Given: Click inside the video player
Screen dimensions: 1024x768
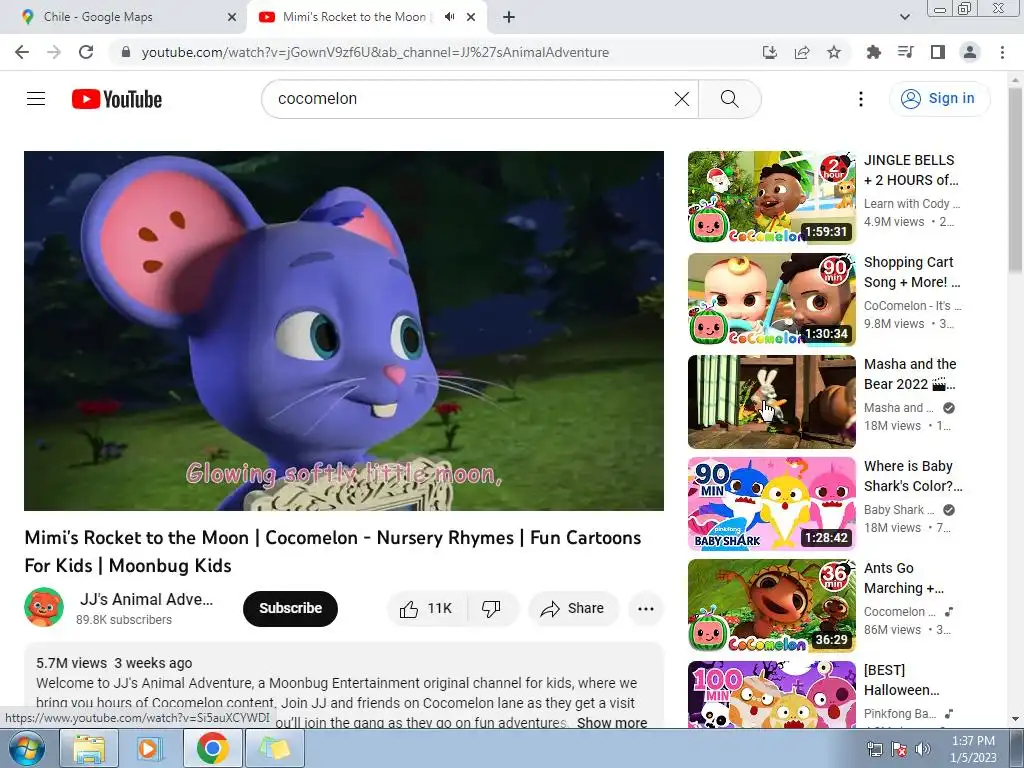Looking at the screenshot, I should coord(344,330).
